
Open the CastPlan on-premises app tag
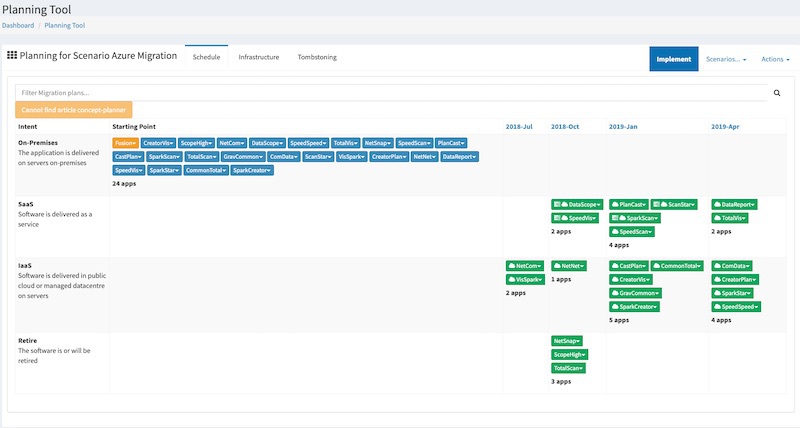click(x=128, y=157)
